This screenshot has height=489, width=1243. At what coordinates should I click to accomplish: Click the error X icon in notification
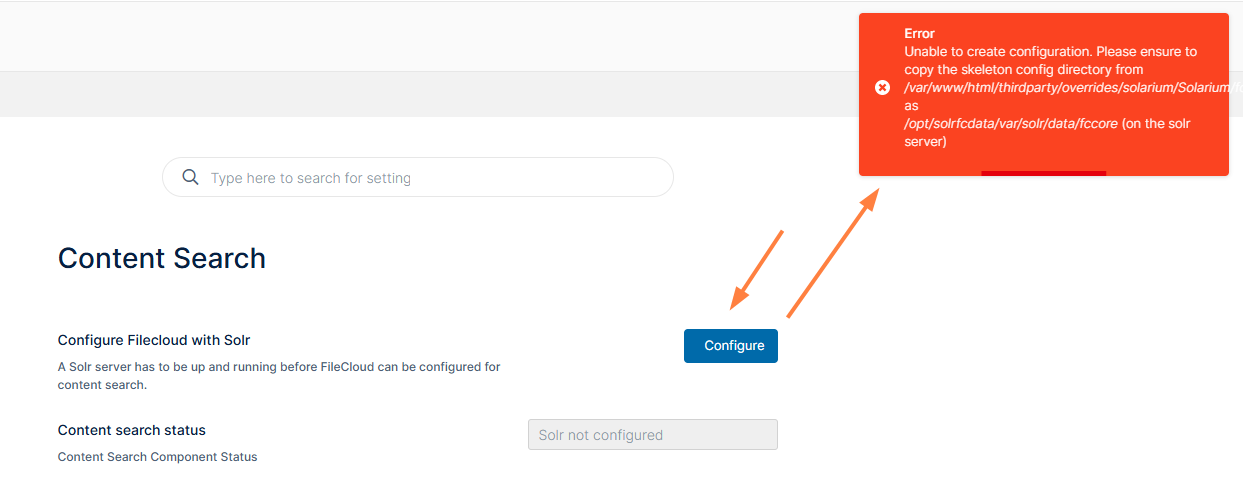tap(882, 88)
